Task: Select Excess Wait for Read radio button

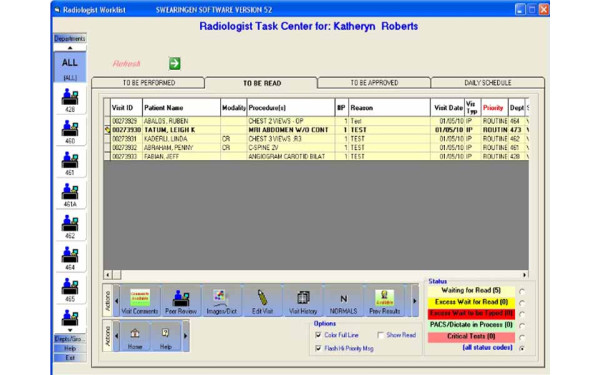Action: [x=522, y=303]
